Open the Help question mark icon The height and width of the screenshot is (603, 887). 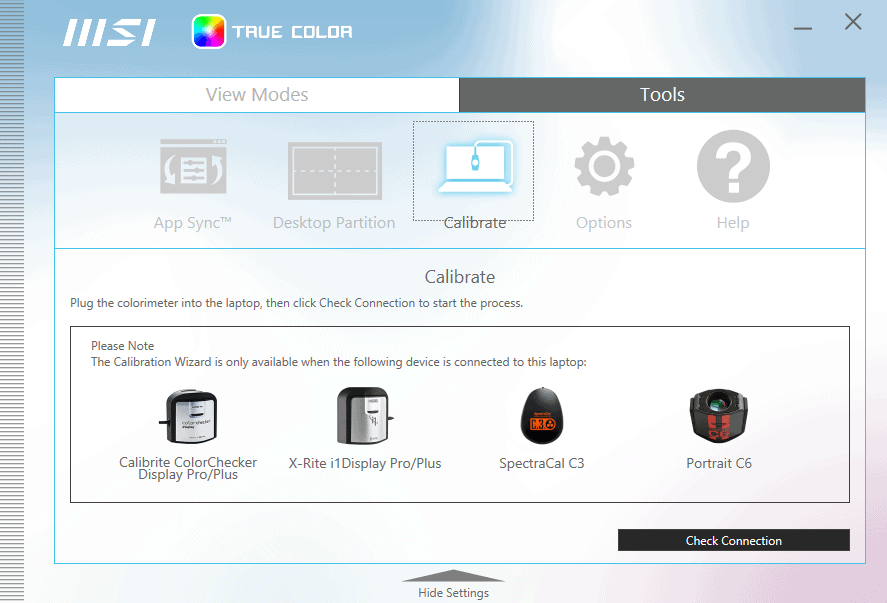point(733,166)
